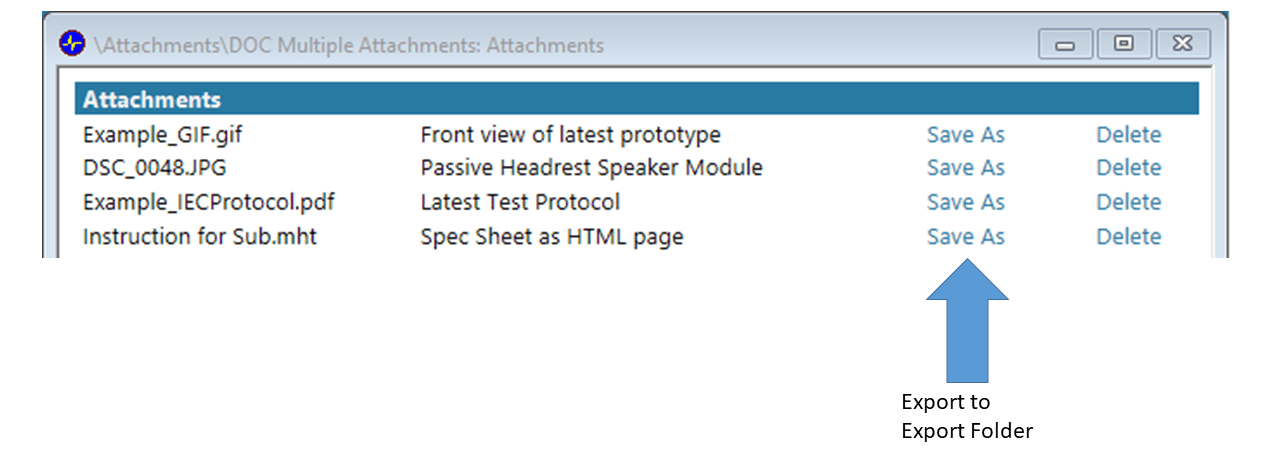Viewport: 1279px width, 458px height.
Task: Click description 'Front view of latest prototype'
Action: tap(570, 135)
